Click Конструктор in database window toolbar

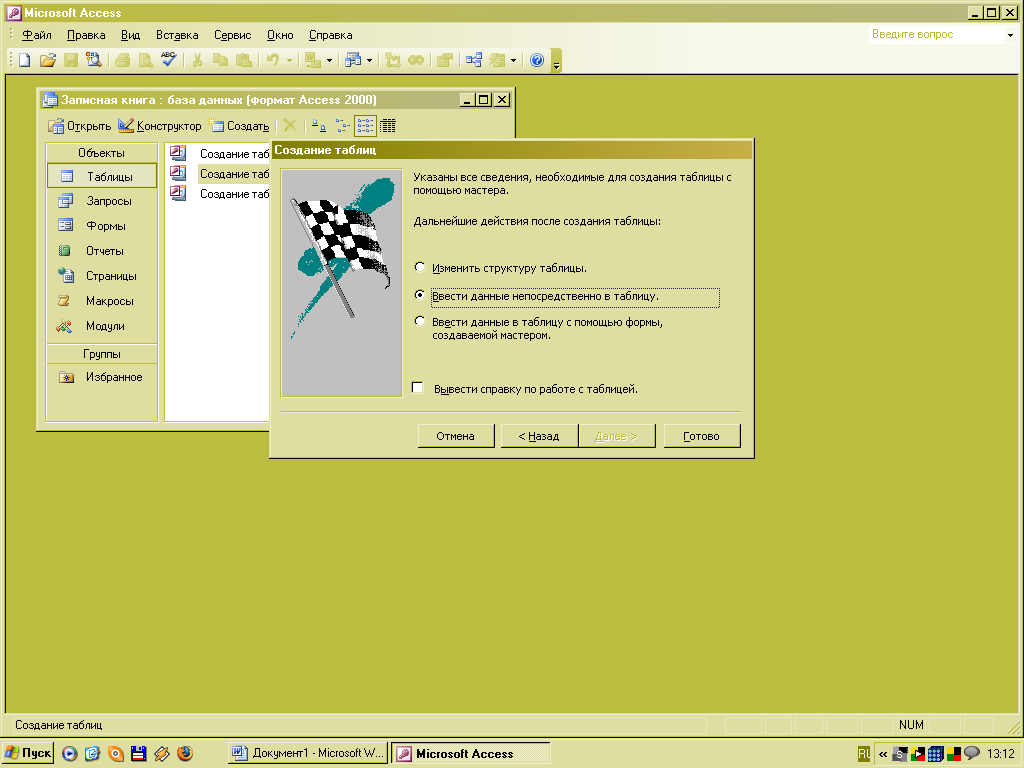coord(160,126)
